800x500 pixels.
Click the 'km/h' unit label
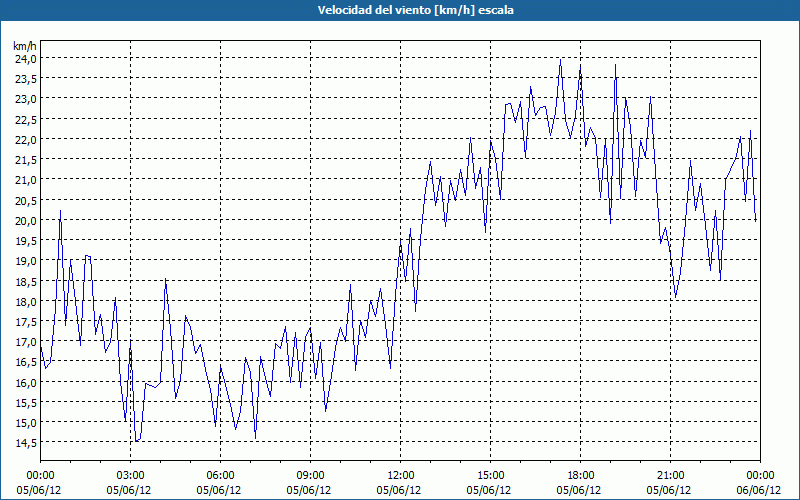click(25, 46)
